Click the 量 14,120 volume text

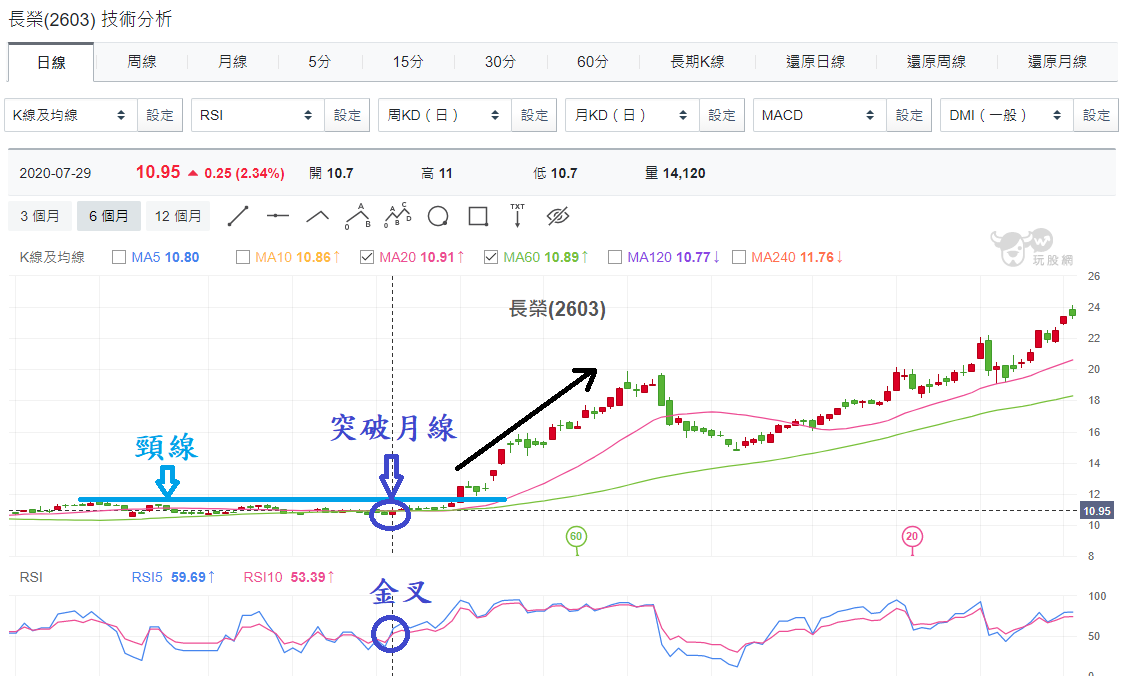pyautogui.click(x=675, y=173)
